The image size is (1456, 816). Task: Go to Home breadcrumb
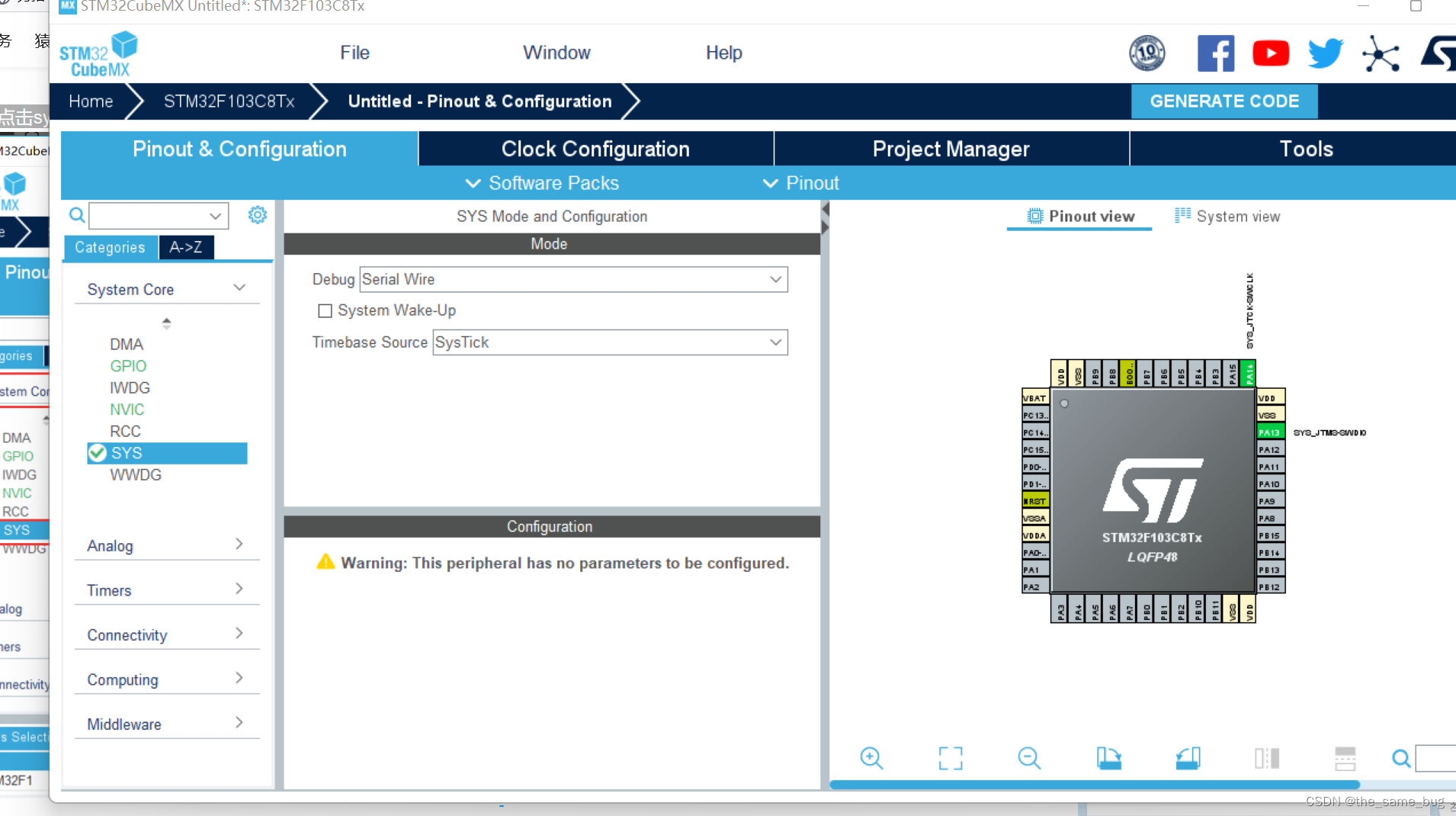tap(91, 101)
